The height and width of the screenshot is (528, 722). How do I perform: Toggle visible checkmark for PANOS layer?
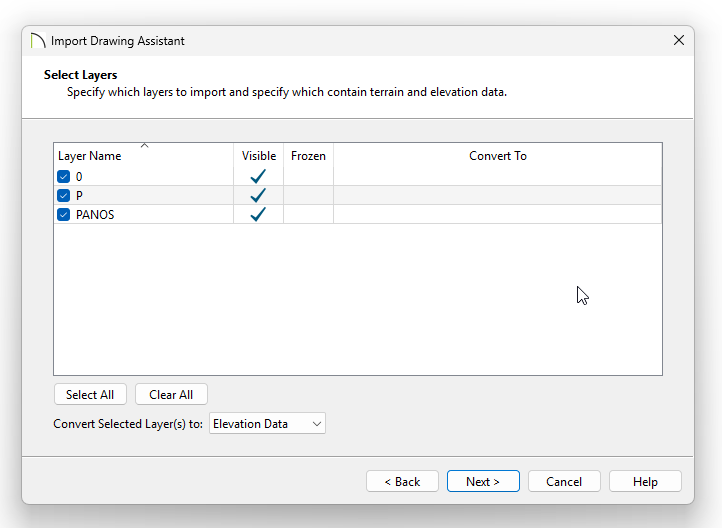[x=258, y=214]
